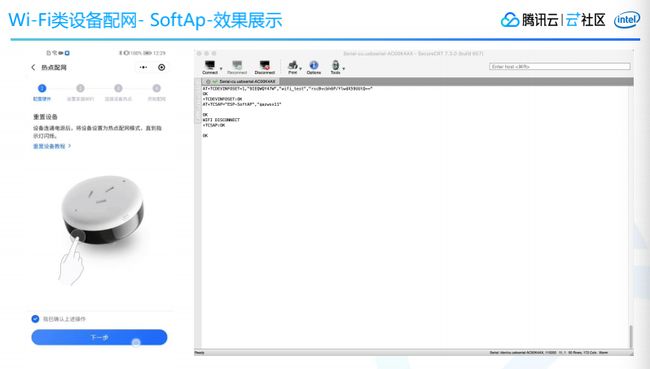The width and height of the screenshot is (650, 369).
Task: Click the mini program close target icon
Action: pos(162,67)
